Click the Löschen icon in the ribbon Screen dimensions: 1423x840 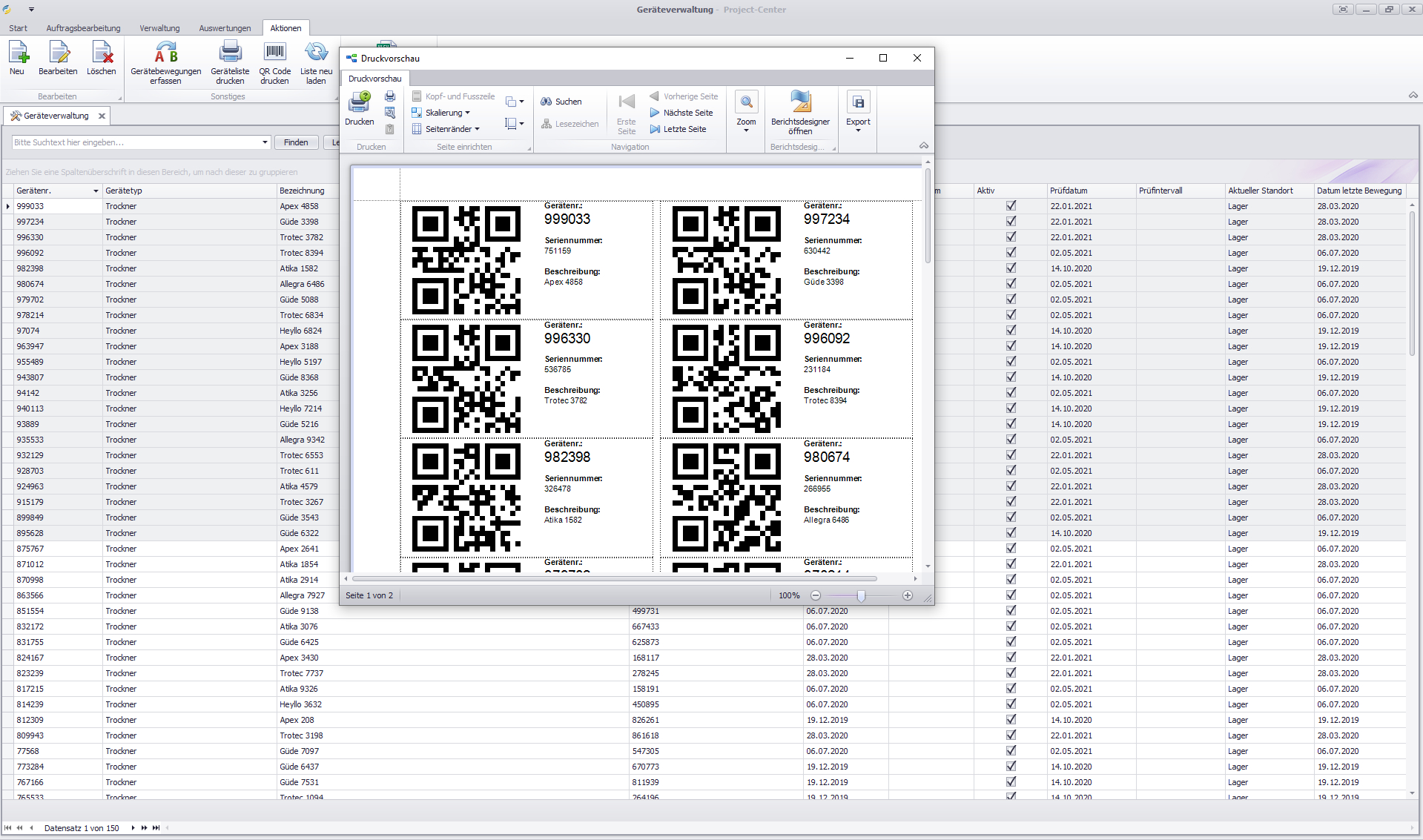pyautogui.click(x=102, y=53)
